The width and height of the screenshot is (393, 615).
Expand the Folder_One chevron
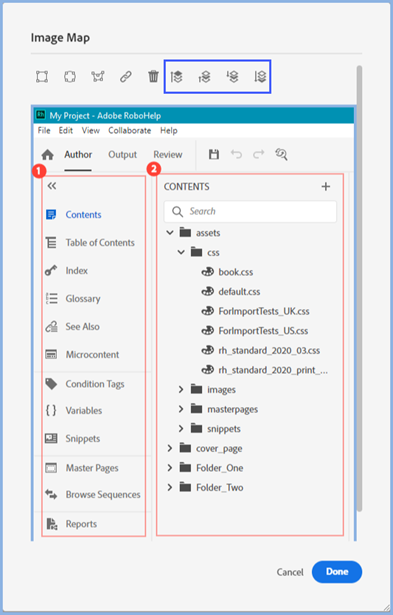pyautogui.click(x=169, y=468)
